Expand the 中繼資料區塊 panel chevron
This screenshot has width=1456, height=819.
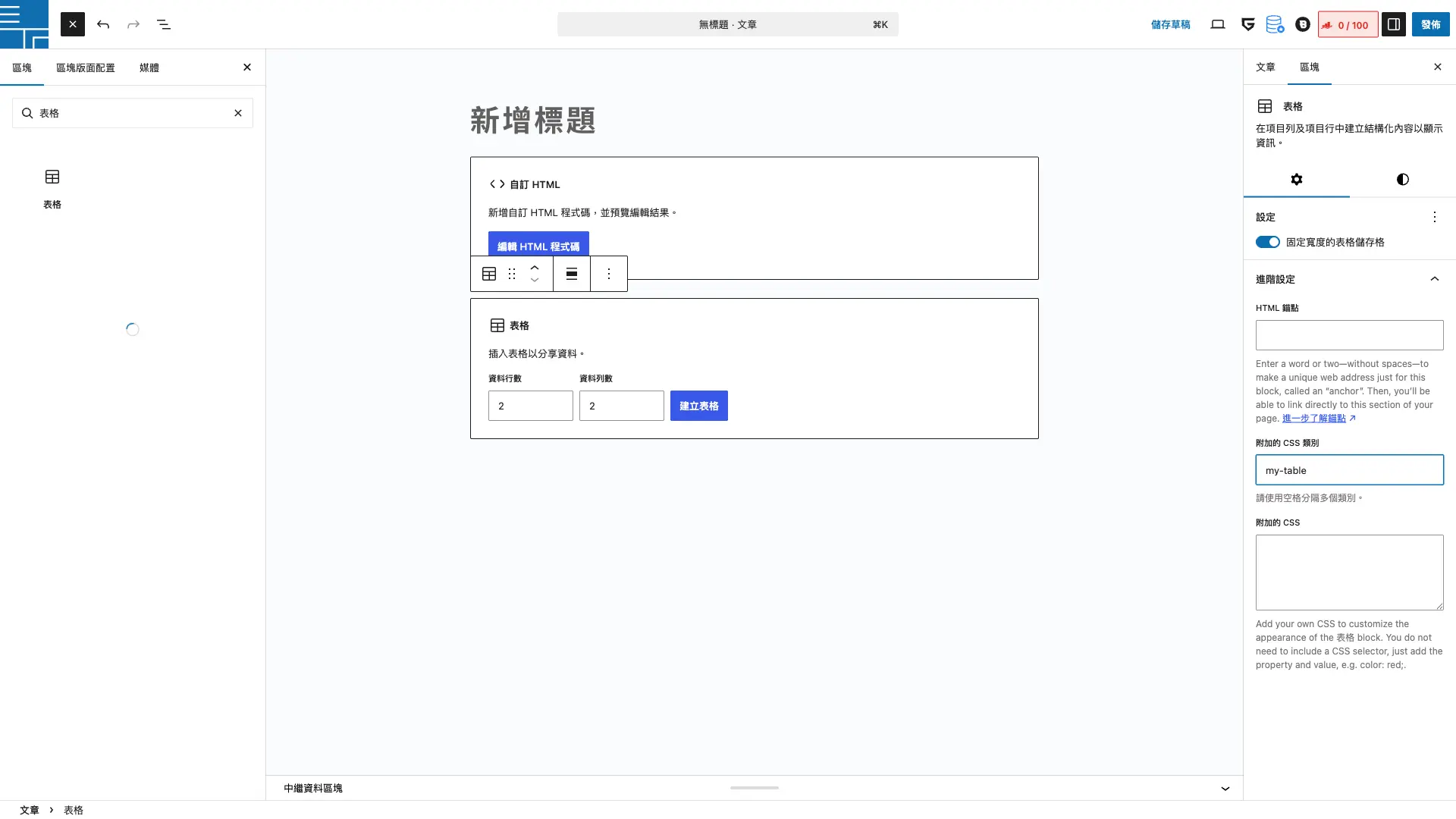pos(1225,789)
